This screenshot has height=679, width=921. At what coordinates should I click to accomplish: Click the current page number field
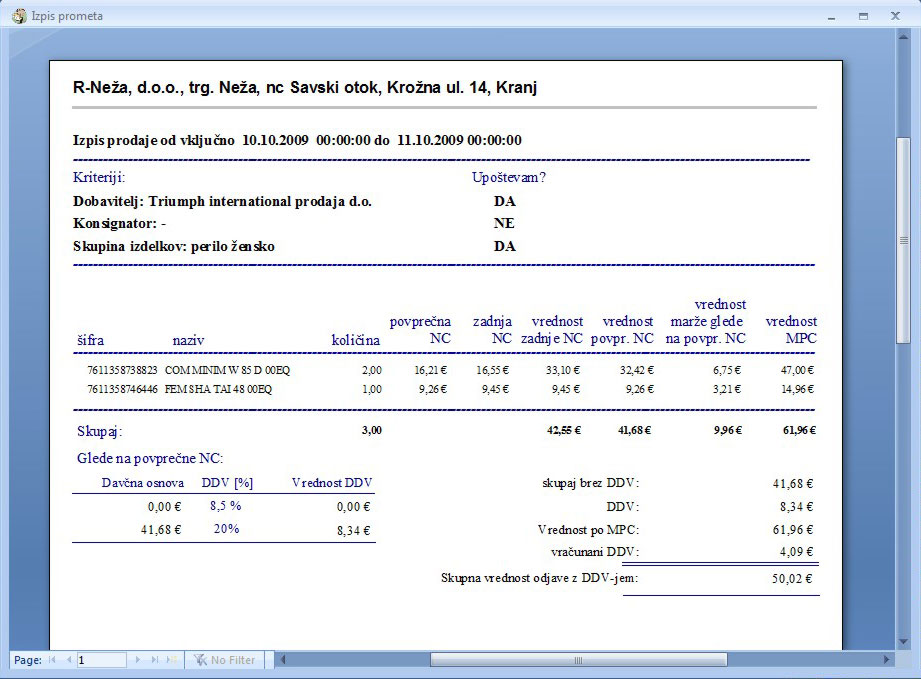(x=101, y=660)
